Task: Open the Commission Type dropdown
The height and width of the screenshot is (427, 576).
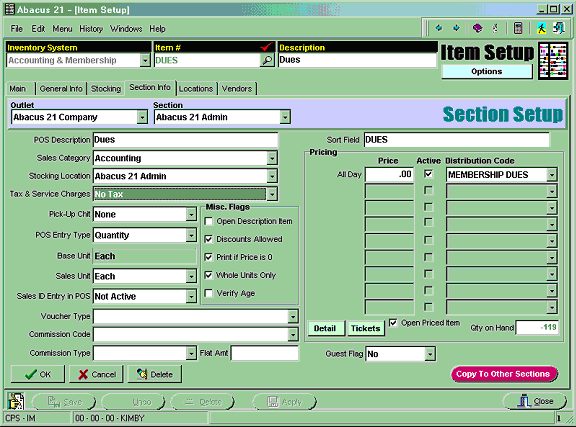Action: 191,354
